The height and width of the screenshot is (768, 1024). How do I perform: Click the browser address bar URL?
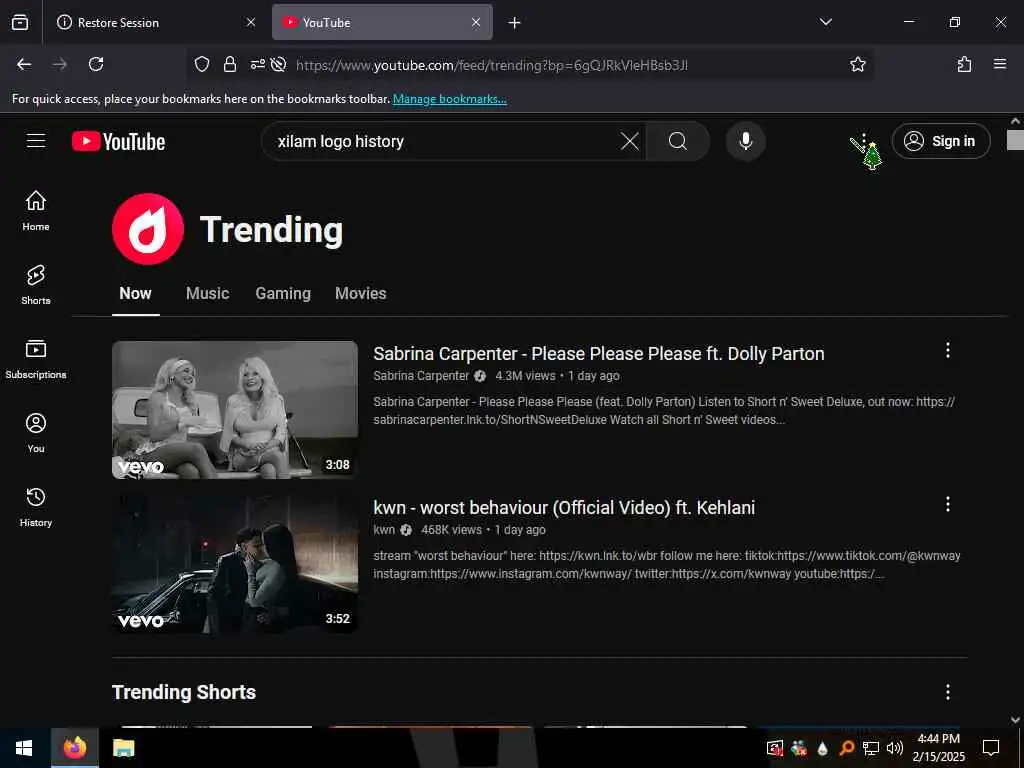pos(491,65)
